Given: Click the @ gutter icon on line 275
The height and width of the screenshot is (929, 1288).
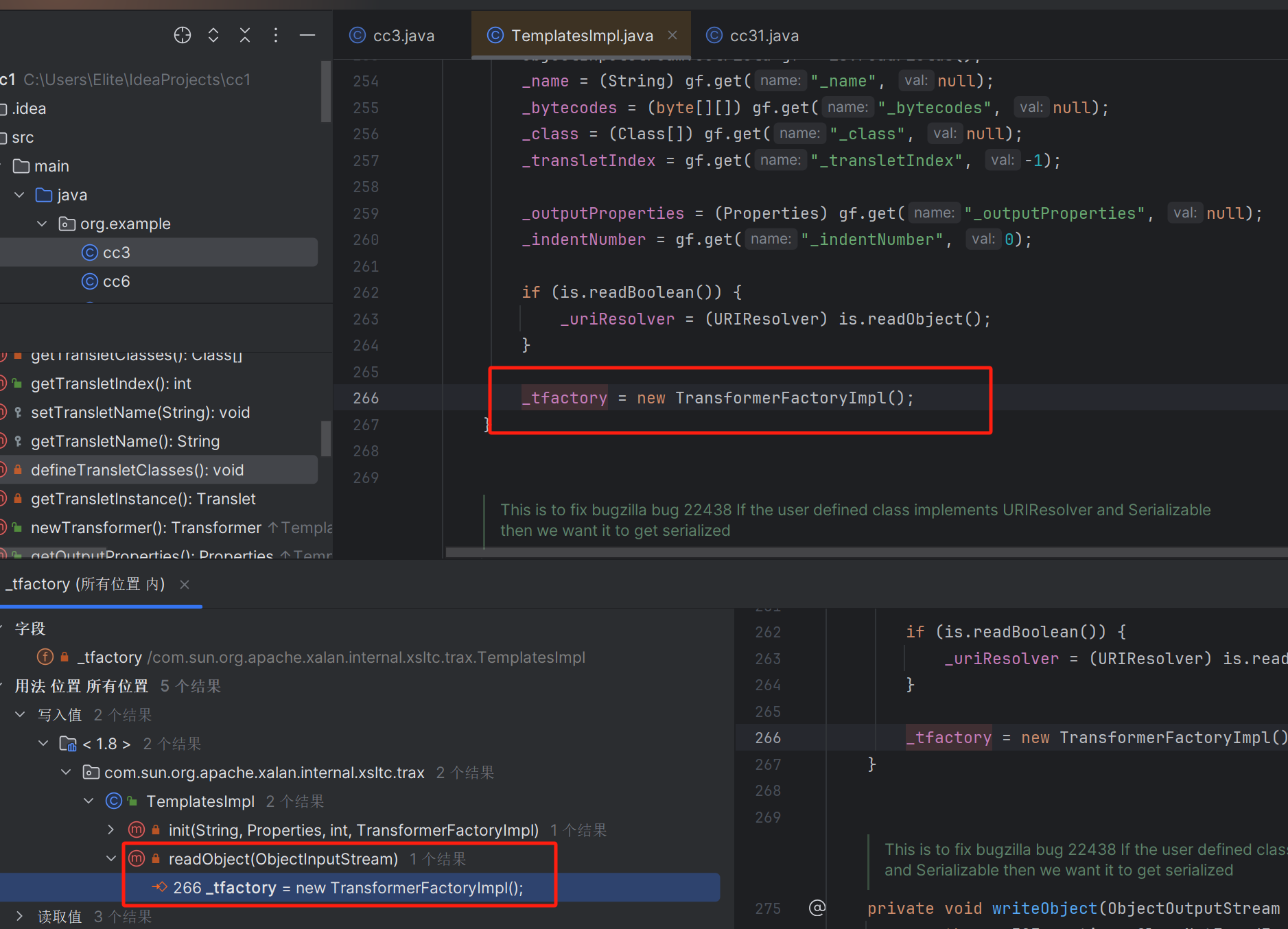Looking at the screenshot, I should 817,908.
